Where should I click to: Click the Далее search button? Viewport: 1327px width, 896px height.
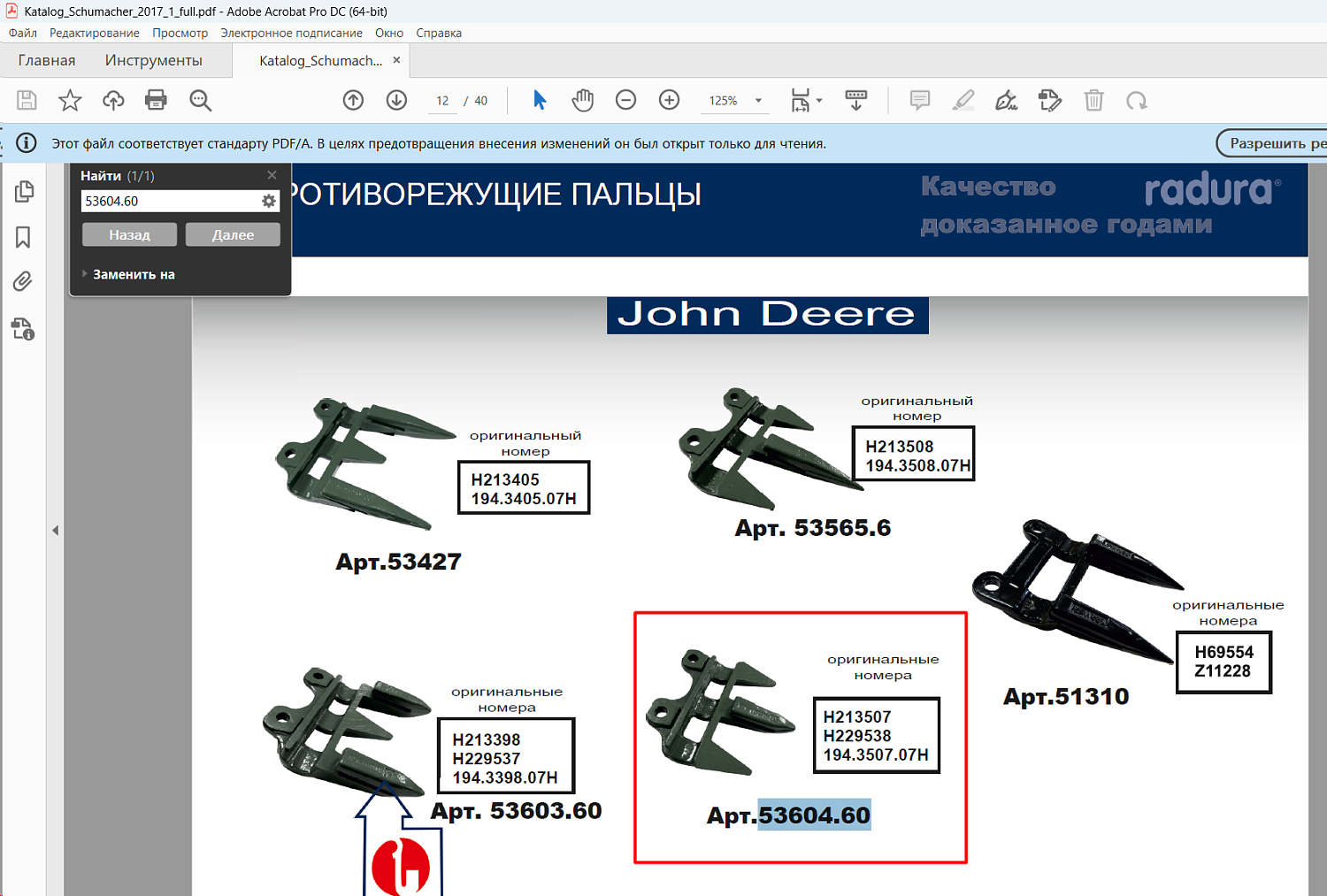[x=233, y=234]
